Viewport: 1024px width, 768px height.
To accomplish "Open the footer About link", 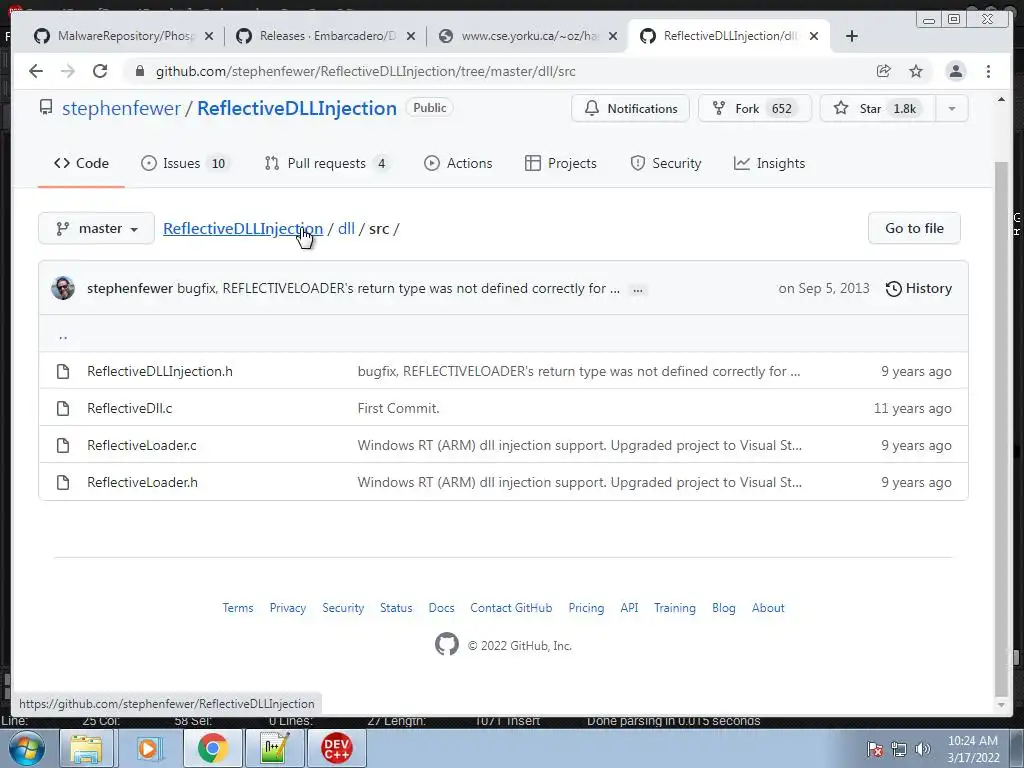I will (768, 607).
